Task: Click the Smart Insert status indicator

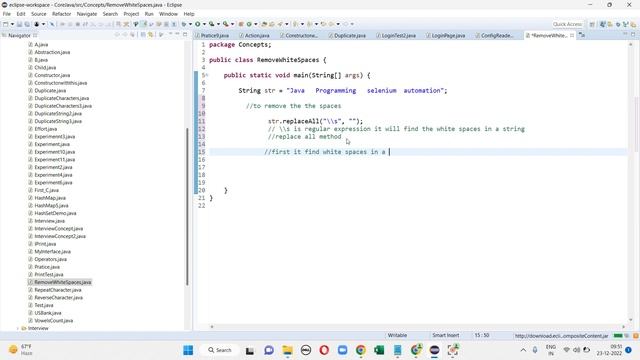Action: pos(446,335)
